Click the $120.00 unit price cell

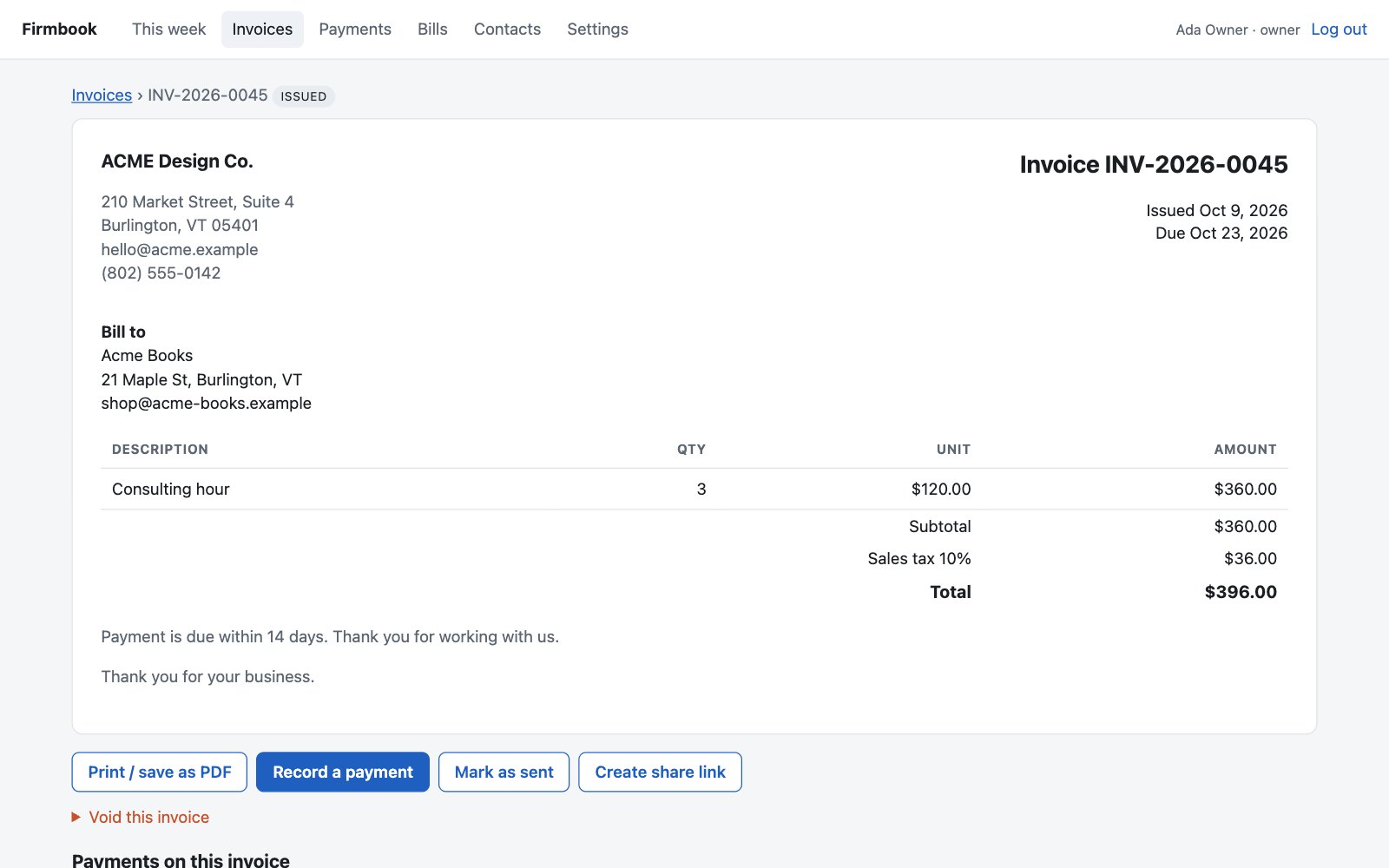coord(941,489)
